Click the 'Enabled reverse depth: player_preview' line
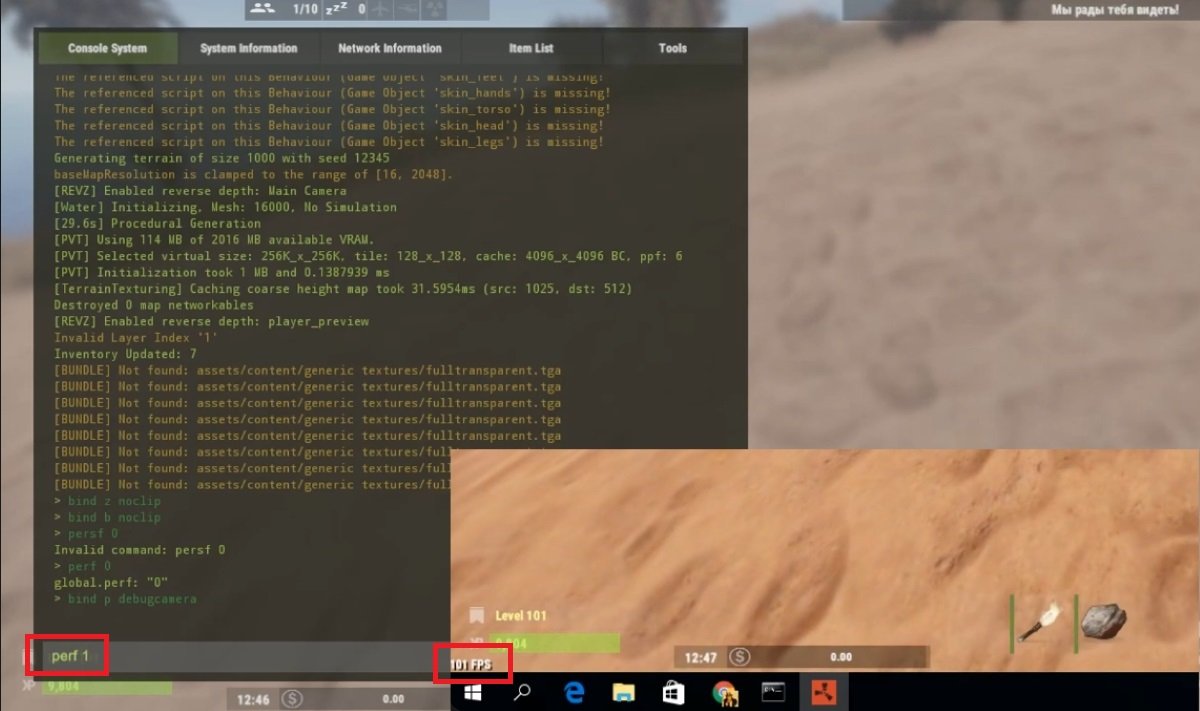The image size is (1200, 711). (212, 321)
